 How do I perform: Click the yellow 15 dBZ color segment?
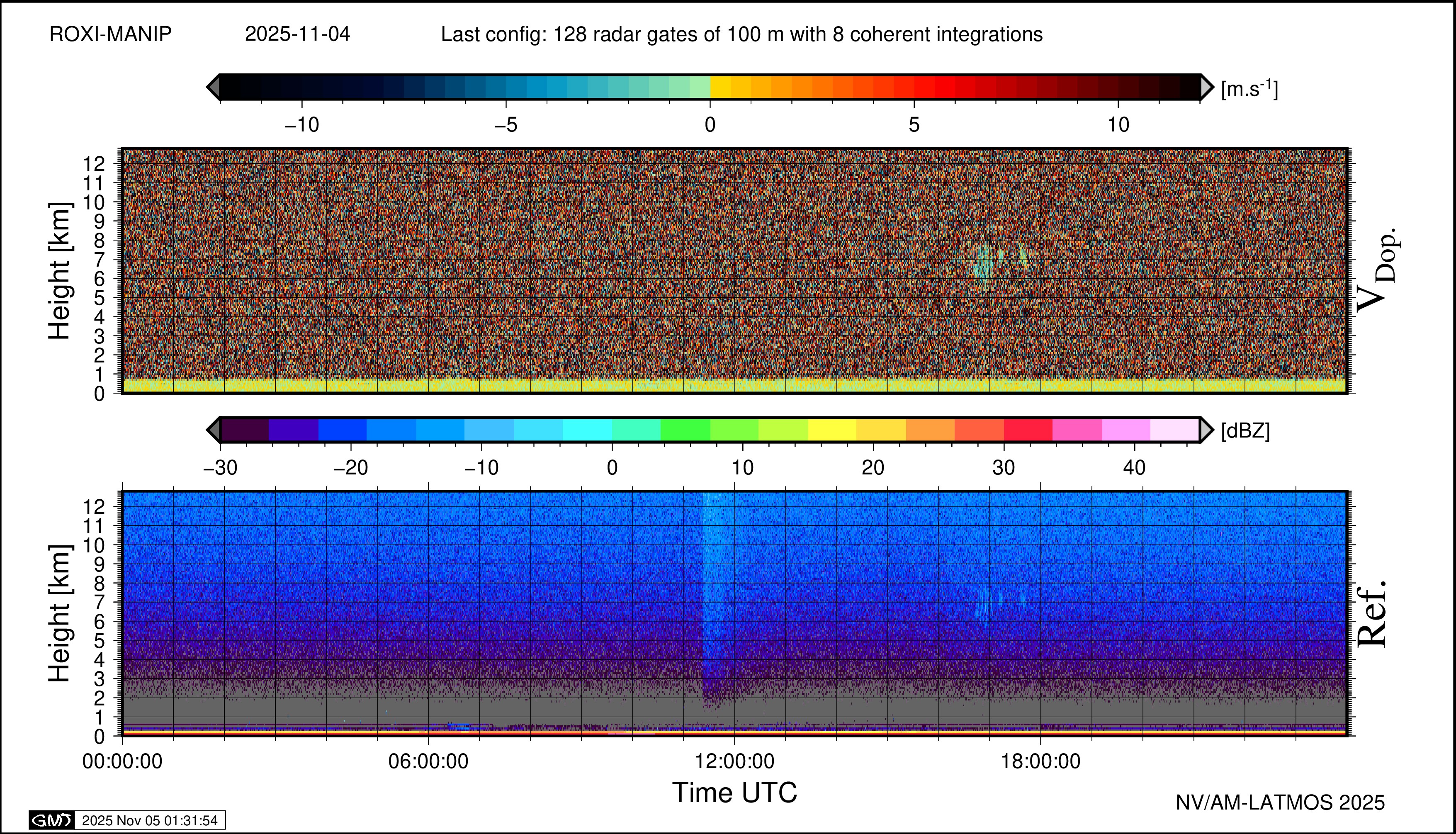pyautogui.click(x=832, y=430)
